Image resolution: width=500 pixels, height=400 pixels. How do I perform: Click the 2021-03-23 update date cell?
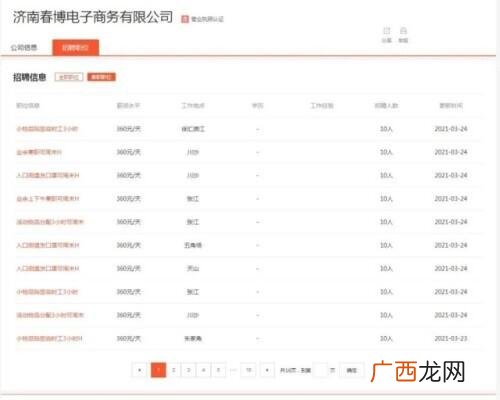[x=451, y=339]
